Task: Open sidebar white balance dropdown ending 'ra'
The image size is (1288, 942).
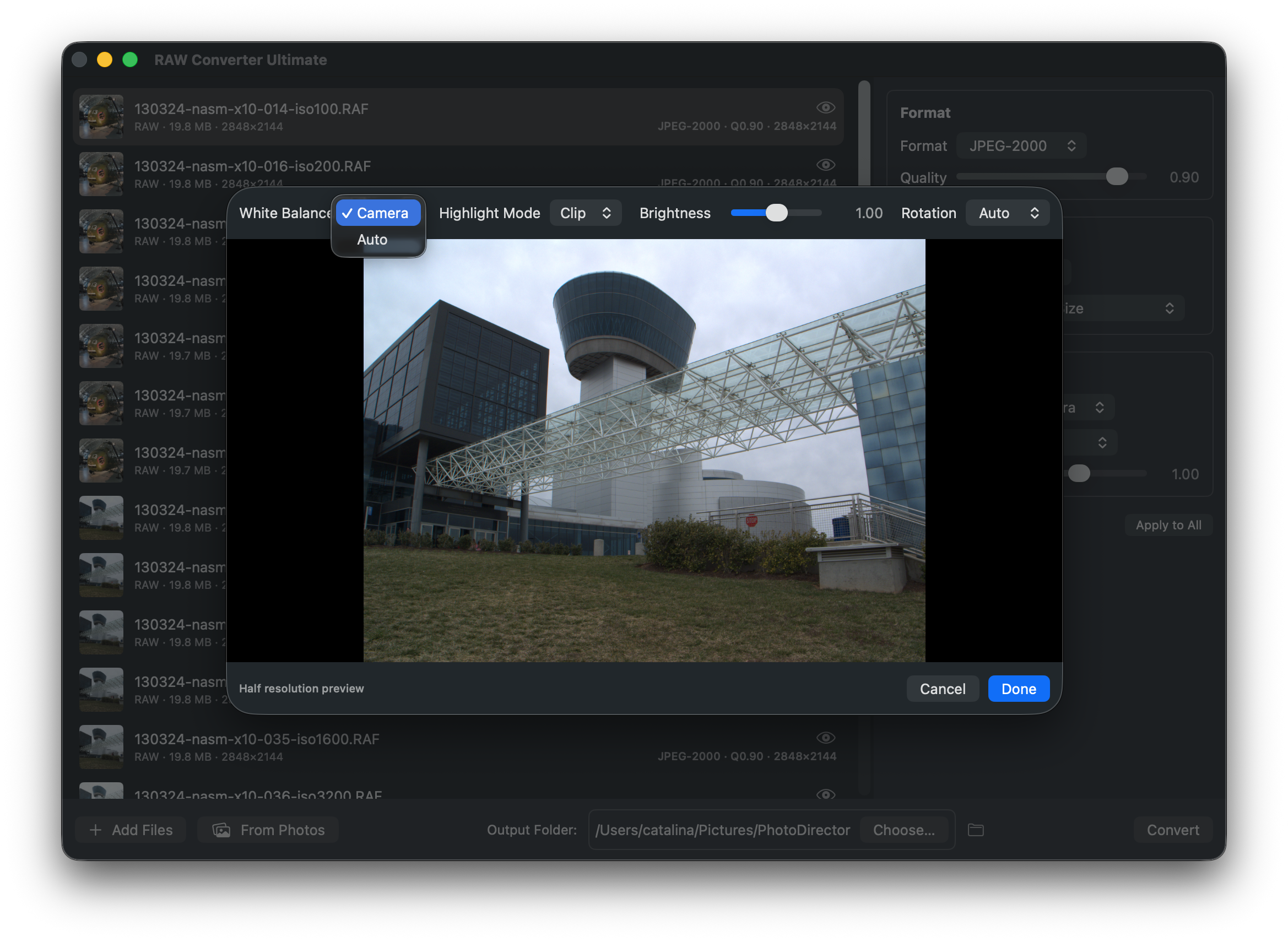Action: pos(1088,408)
